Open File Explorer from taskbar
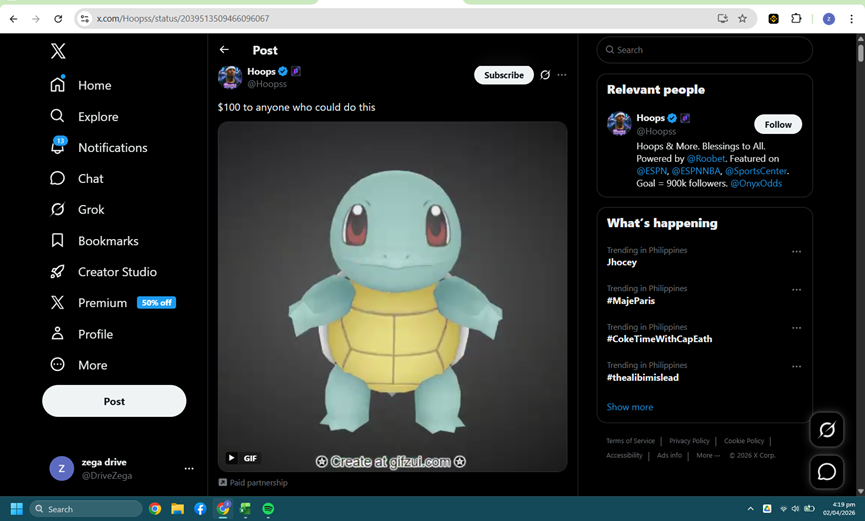 click(x=177, y=508)
